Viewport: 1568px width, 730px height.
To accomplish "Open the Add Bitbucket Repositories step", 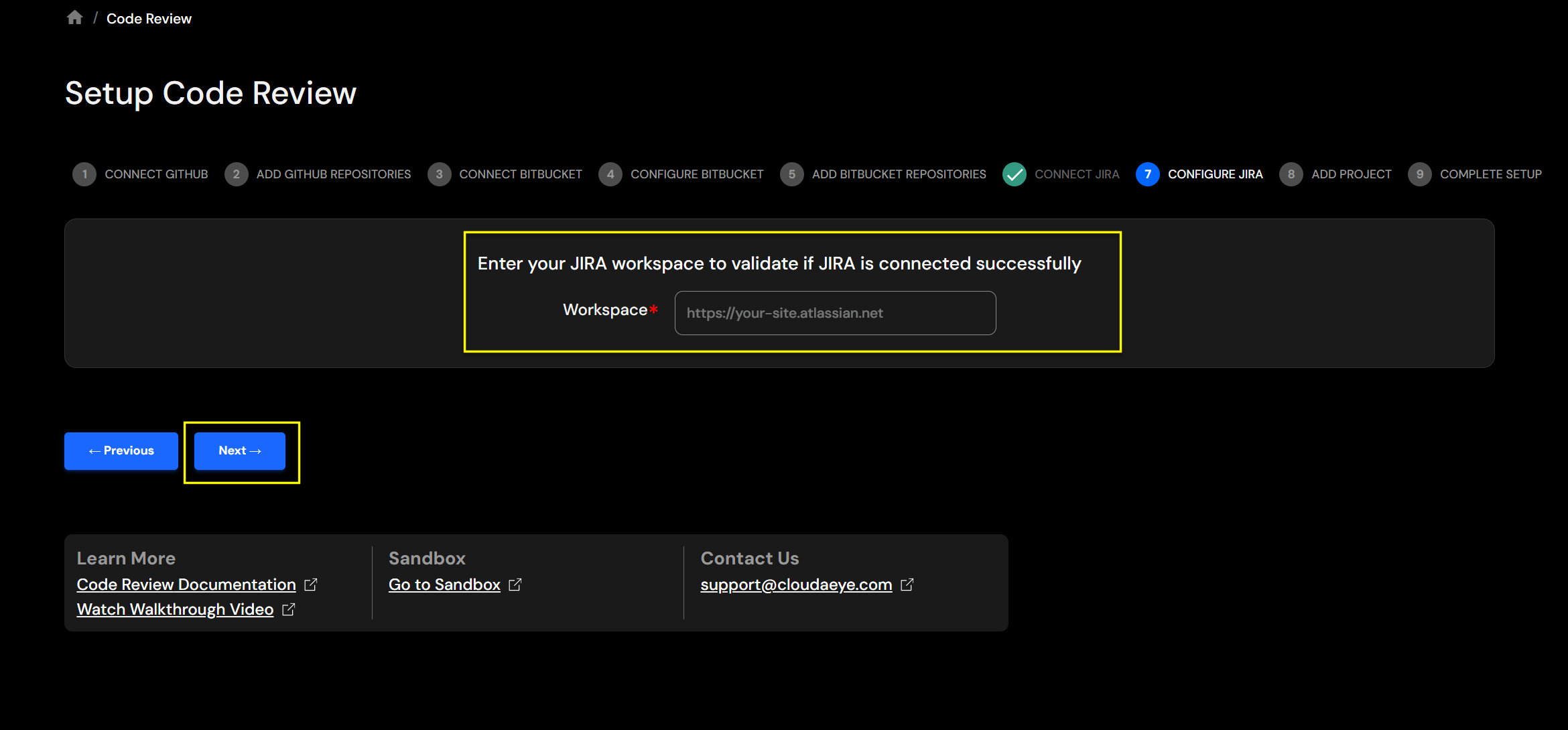I will click(x=899, y=174).
